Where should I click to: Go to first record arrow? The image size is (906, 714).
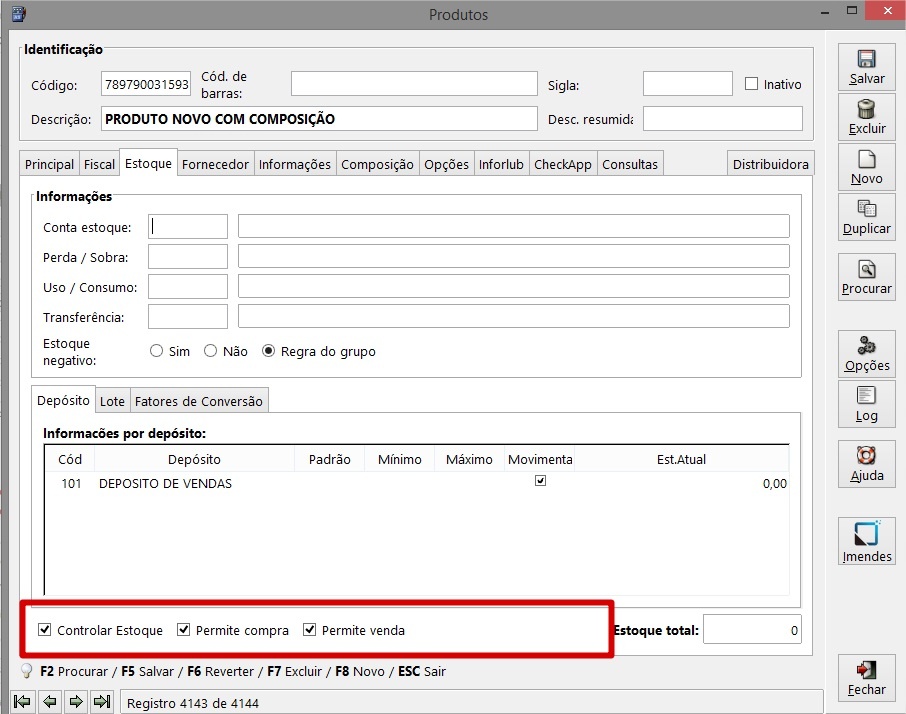(23, 701)
